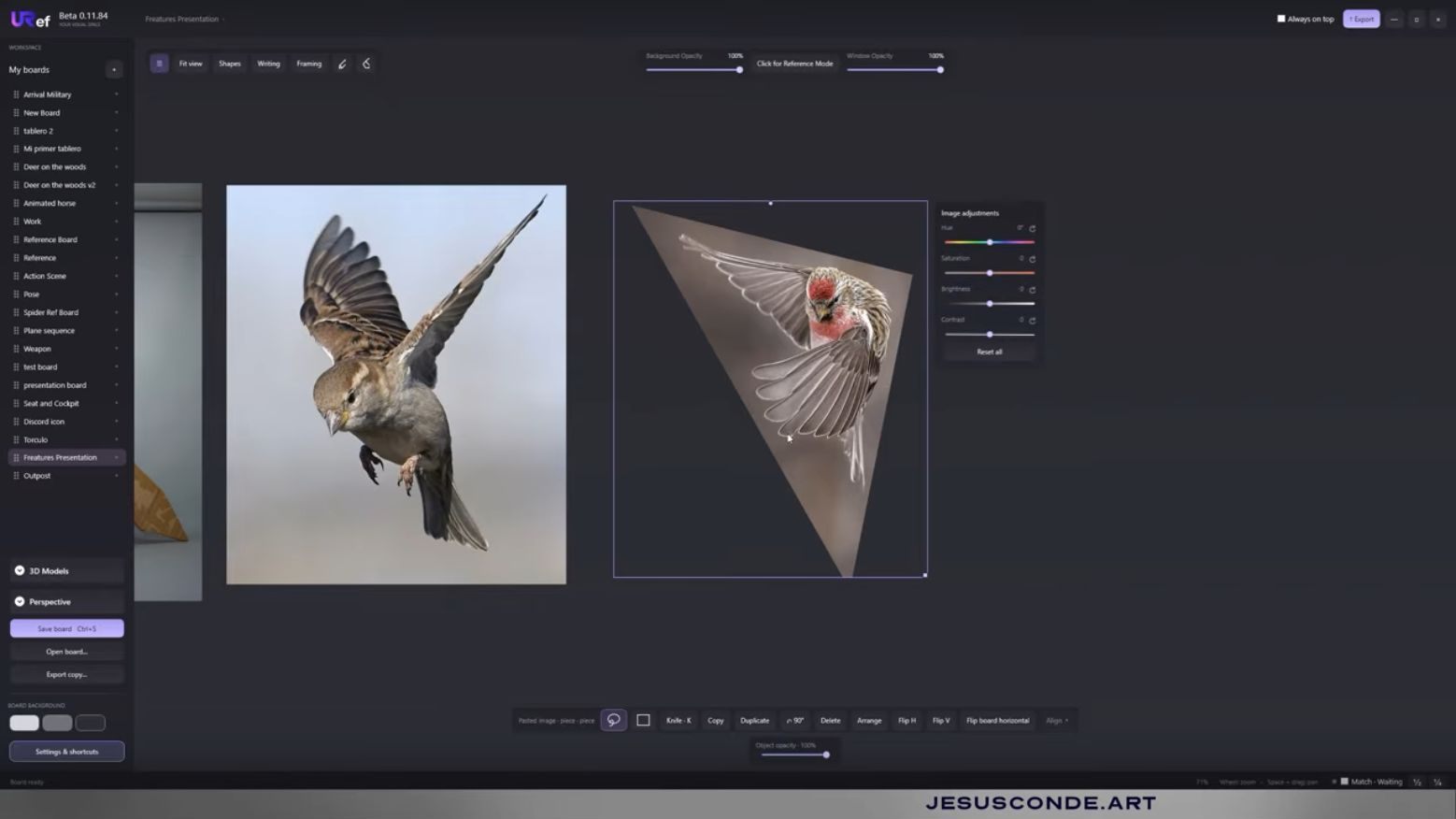The image size is (1456, 819).
Task: Open options arrow for Weapon board
Action: (x=116, y=349)
